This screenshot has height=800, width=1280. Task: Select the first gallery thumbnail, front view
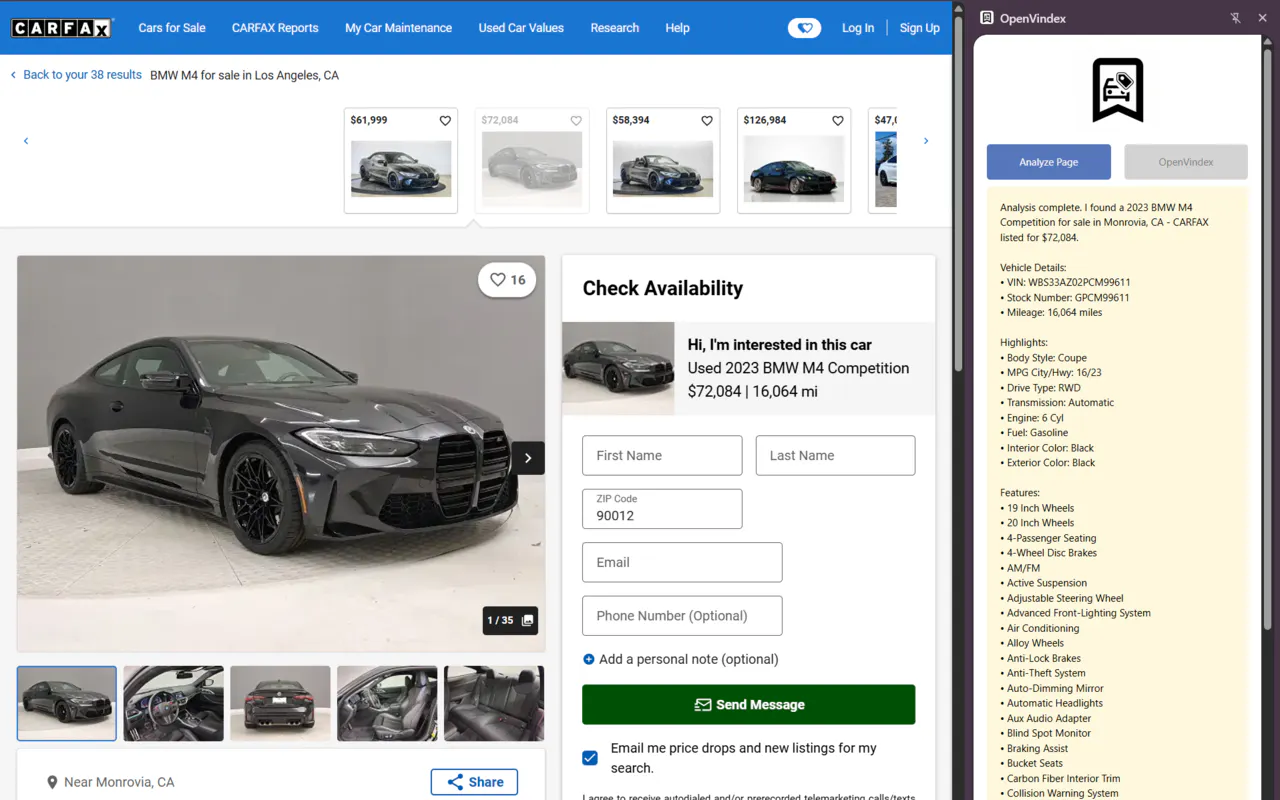click(x=67, y=704)
